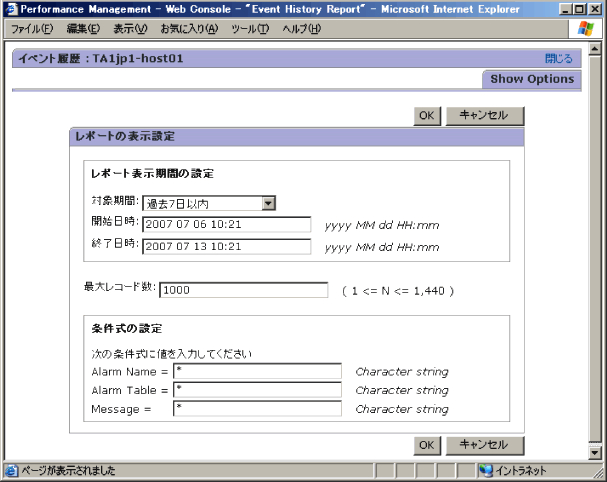Expand the 対象期間 dropdown
Screen dimensions: 607x482
[x=268, y=203]
